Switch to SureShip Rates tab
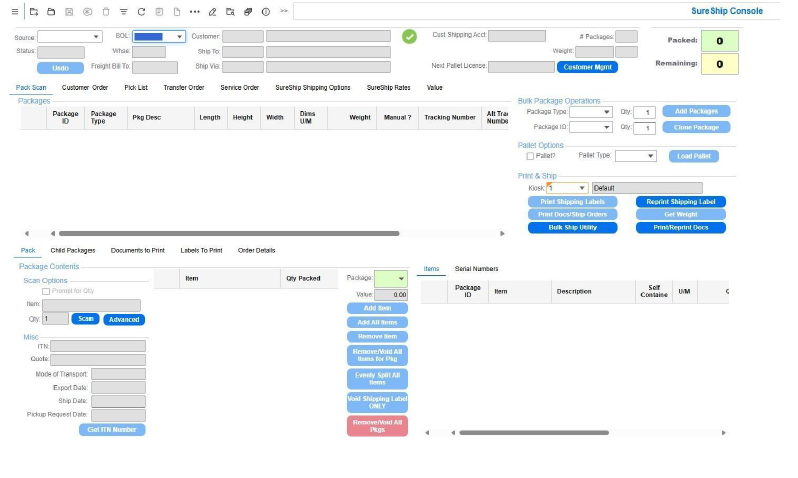The height and width of the screenshot is (478, 798). click(x=388, y=87)
